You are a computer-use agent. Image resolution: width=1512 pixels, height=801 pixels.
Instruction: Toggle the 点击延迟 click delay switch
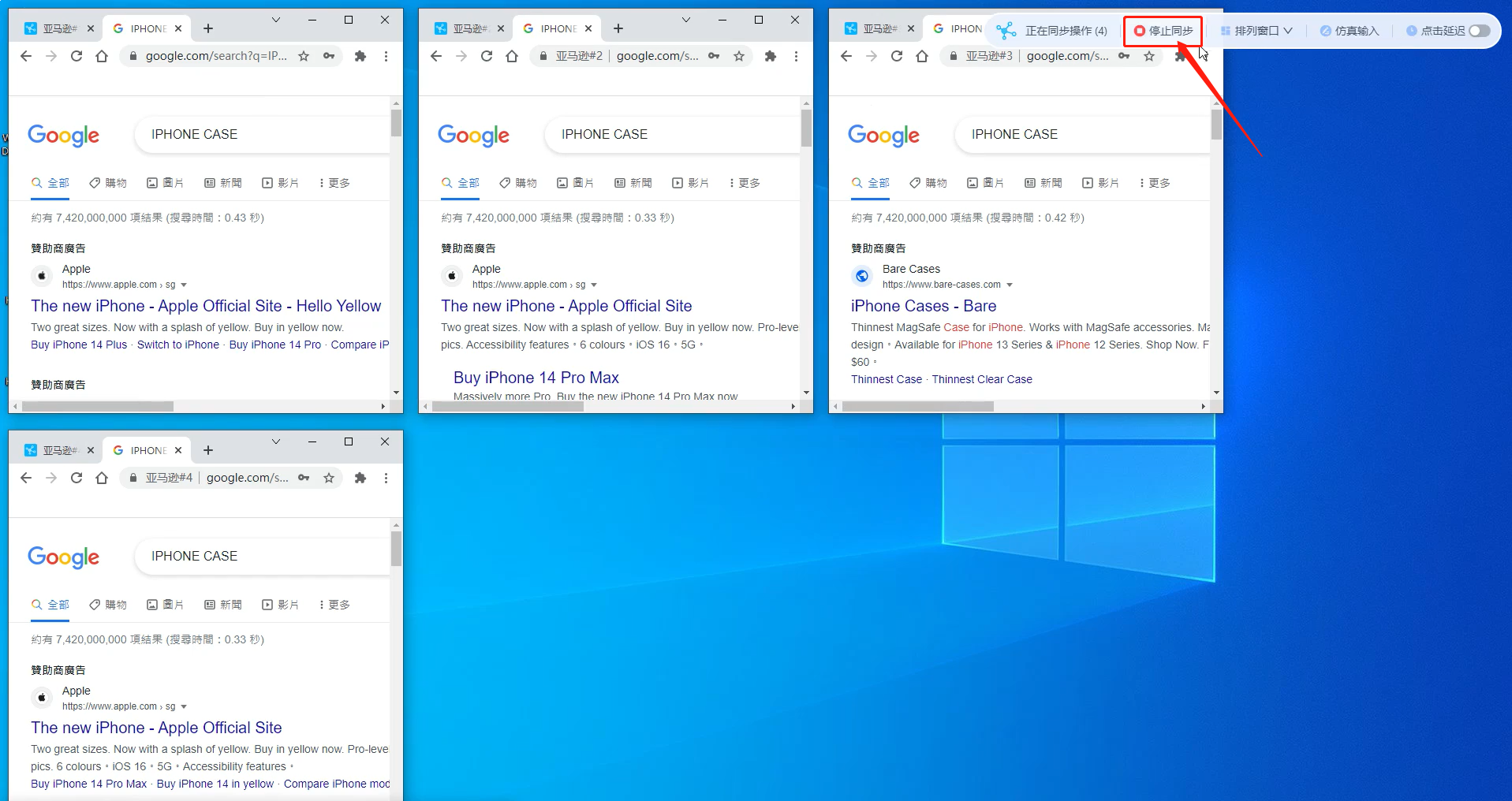point(1480,31)
